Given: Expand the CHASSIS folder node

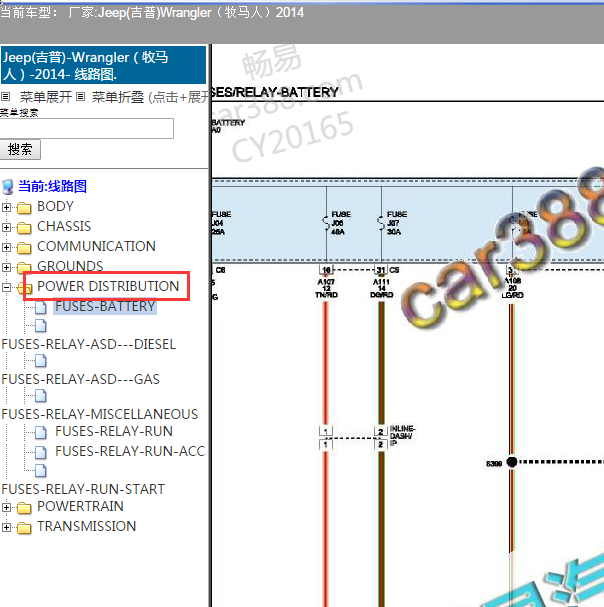Looking at the screenshot, I should tap(6, 227).
